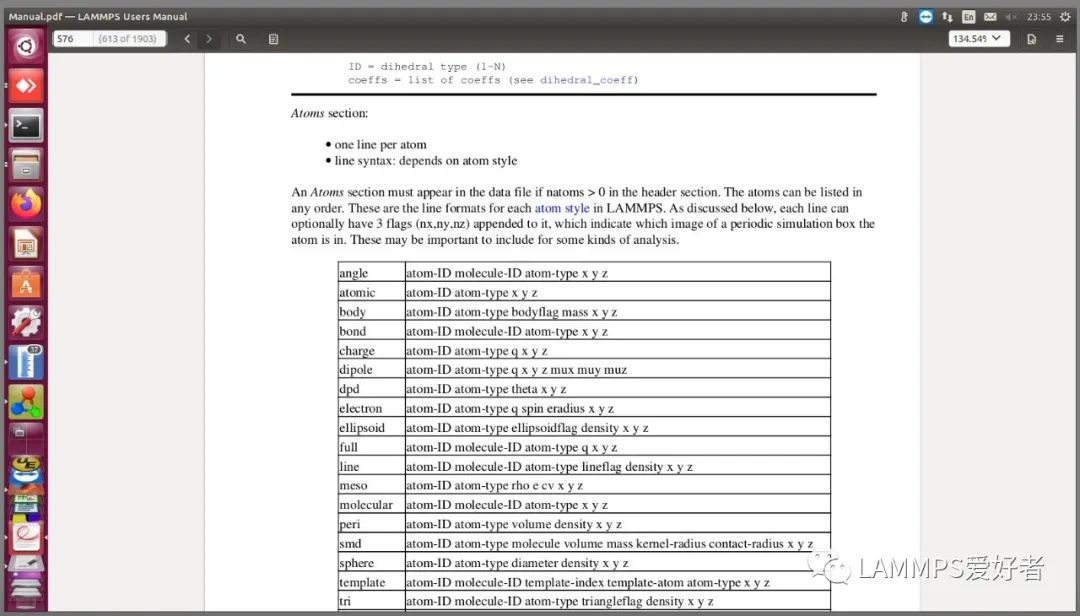This screenshot has width=1080, height=616.
Task: Open the hamburger menu in the PDF toolbar
Action: tap(1059, 39)
